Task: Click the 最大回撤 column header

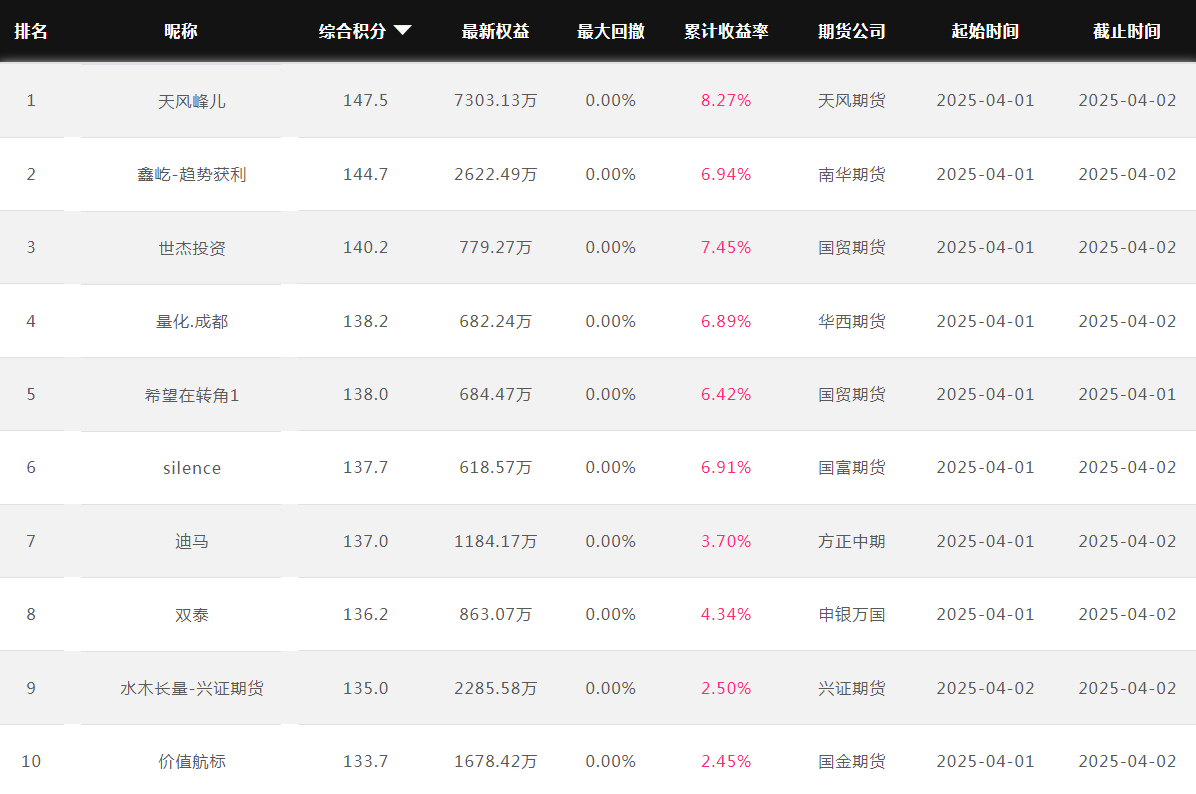Action: pos(611,31)
